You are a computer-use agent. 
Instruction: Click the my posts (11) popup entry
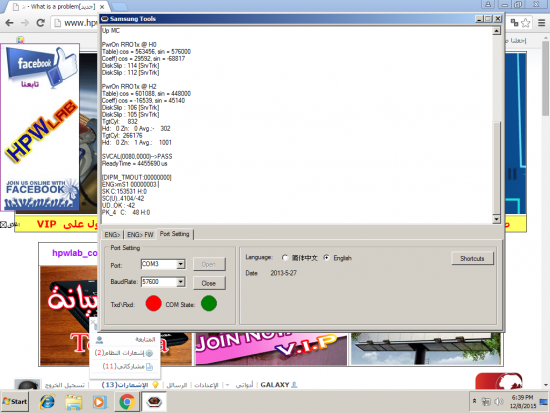click(128, 366)
